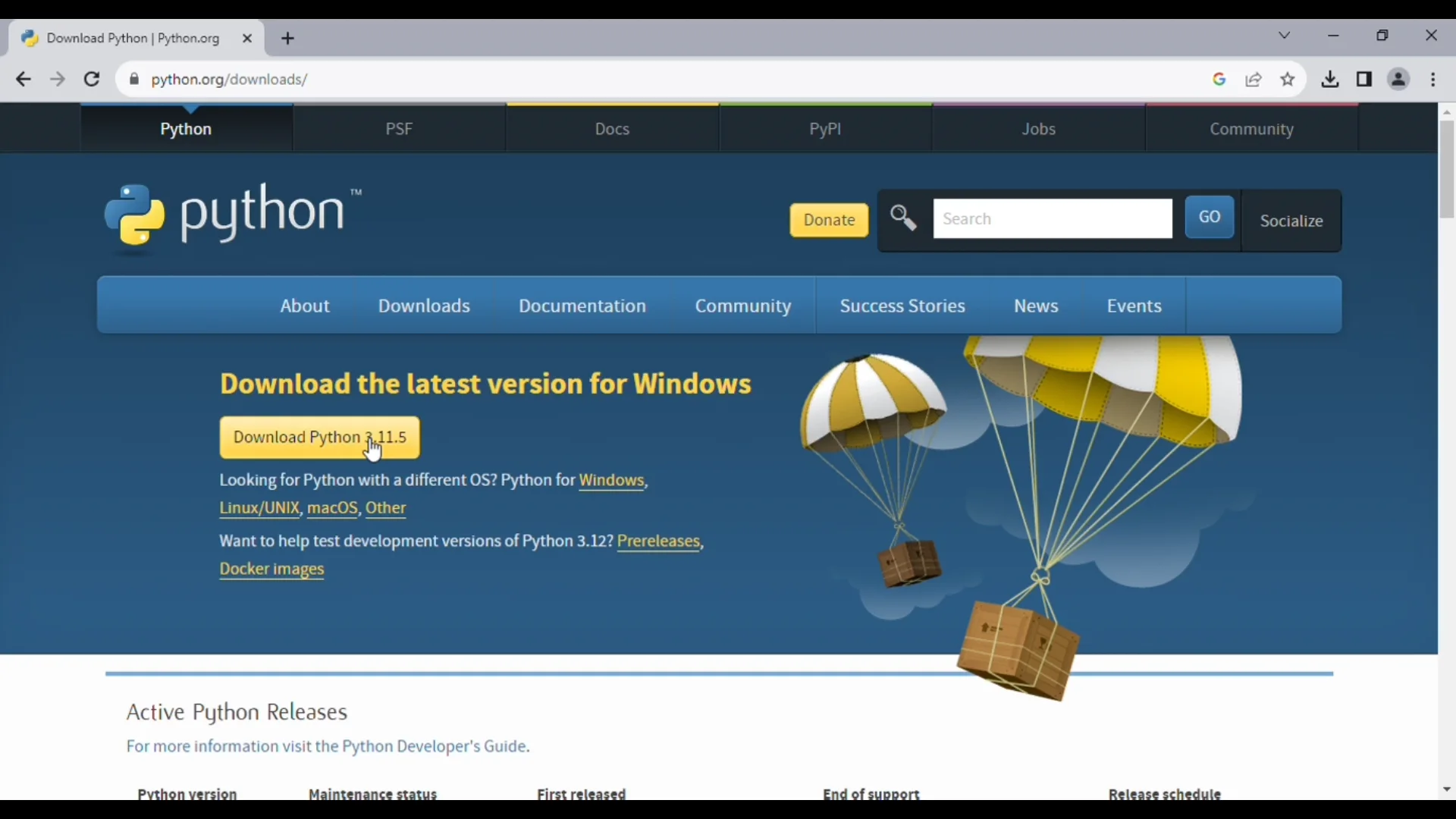Screen dimensions: 1456x819
Task: Click the reading list sidebar icon
Action: tap(1364, 79)
